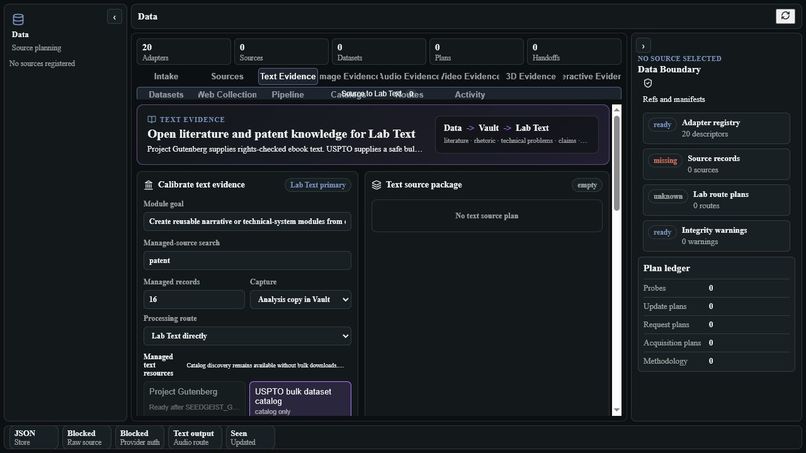The image size is (806, 453).
Task: Click the JSON Store status chip
Action: coord(33,437)
